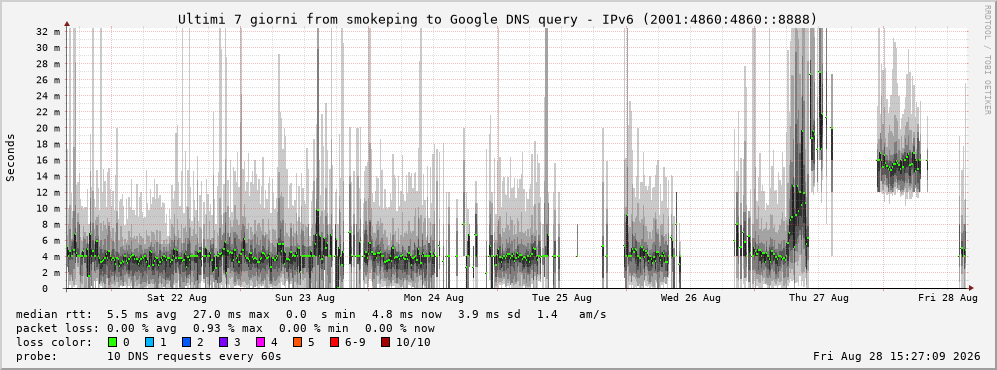Click the Fri 28 Aug axis label
The image size is (997, 370).
(947, 298)
